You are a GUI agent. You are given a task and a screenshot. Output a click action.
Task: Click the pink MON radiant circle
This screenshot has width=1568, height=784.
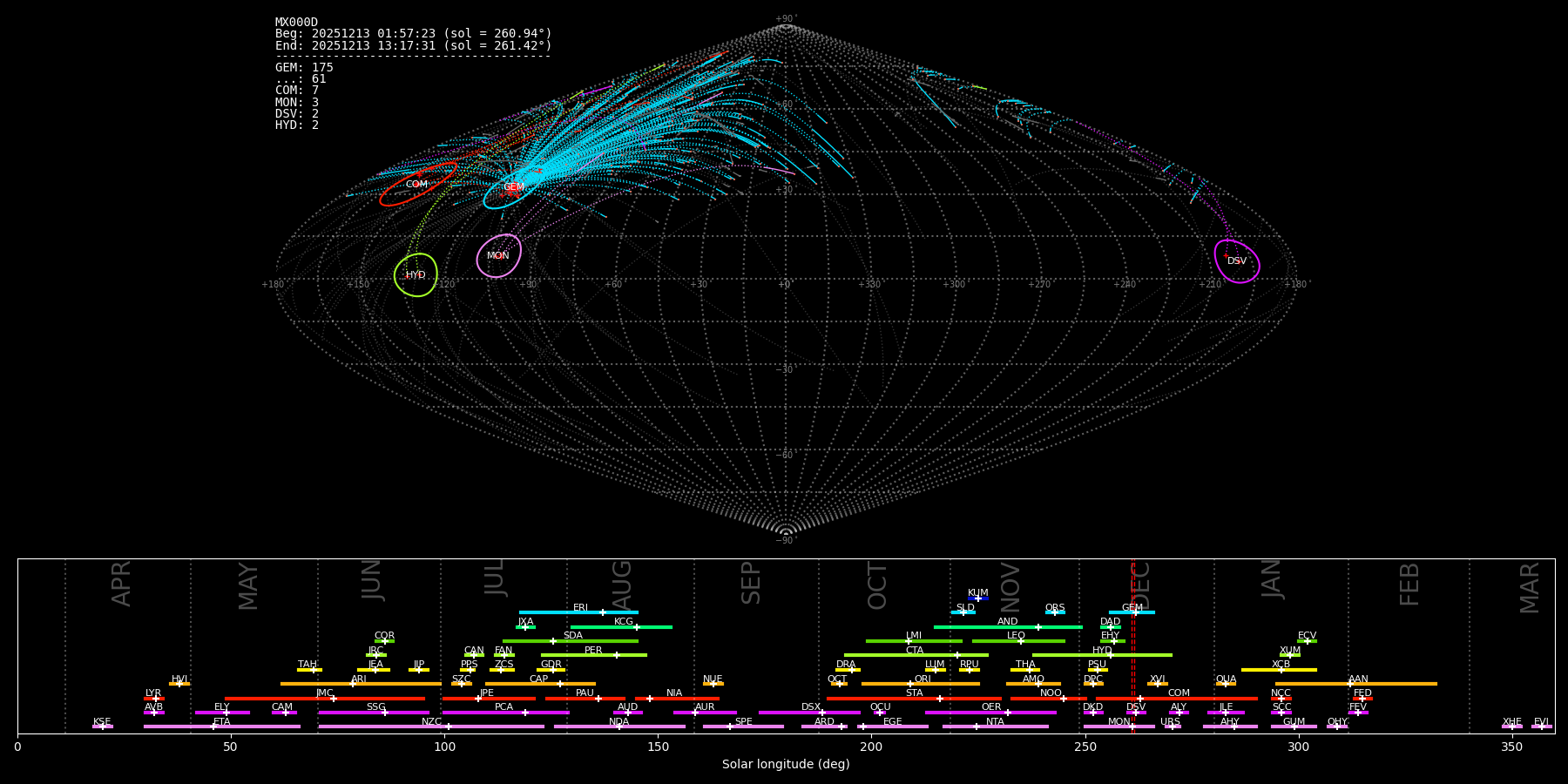pyautogui.click(x=498, y=255)
